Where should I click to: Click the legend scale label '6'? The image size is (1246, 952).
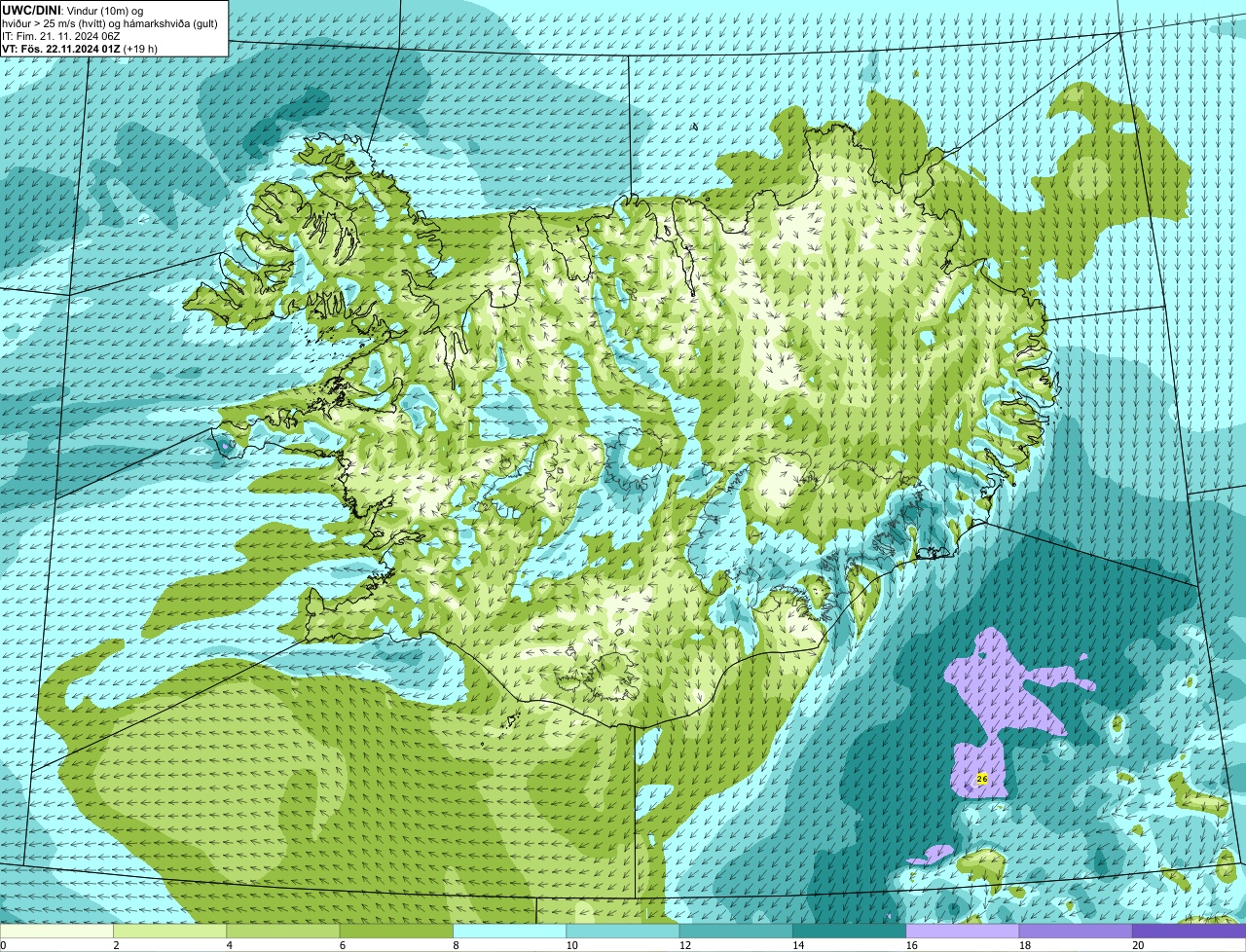click(343, 945)
